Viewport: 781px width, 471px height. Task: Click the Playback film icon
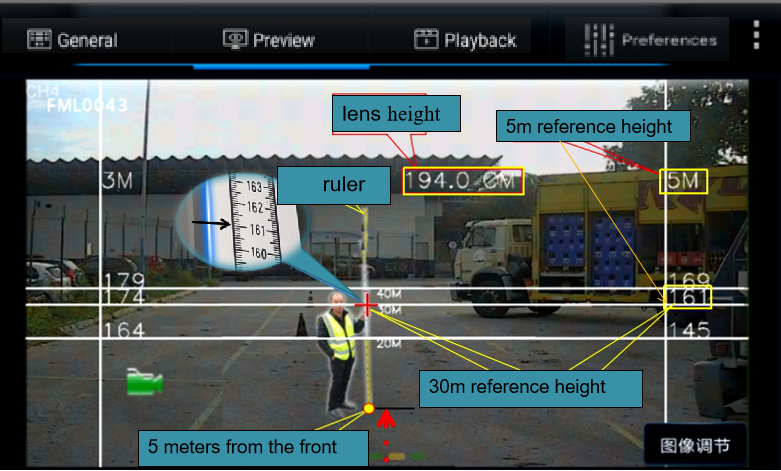point(426,40)
